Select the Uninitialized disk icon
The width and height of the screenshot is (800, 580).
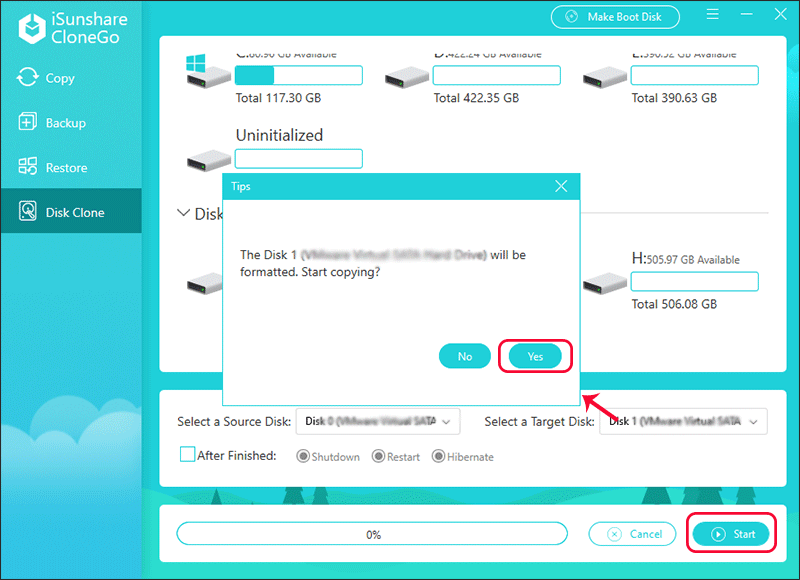click(x=205, y=160)
